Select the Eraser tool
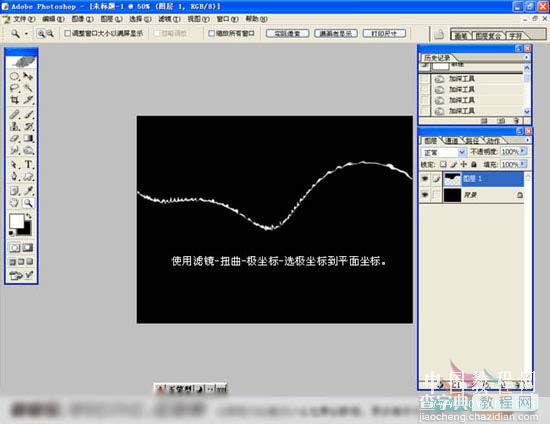 [x=14, y=138]
